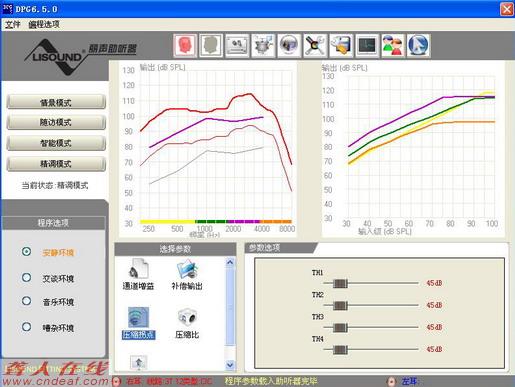
Task: Select 音乐环境 radio button
Action: [27, 301]
